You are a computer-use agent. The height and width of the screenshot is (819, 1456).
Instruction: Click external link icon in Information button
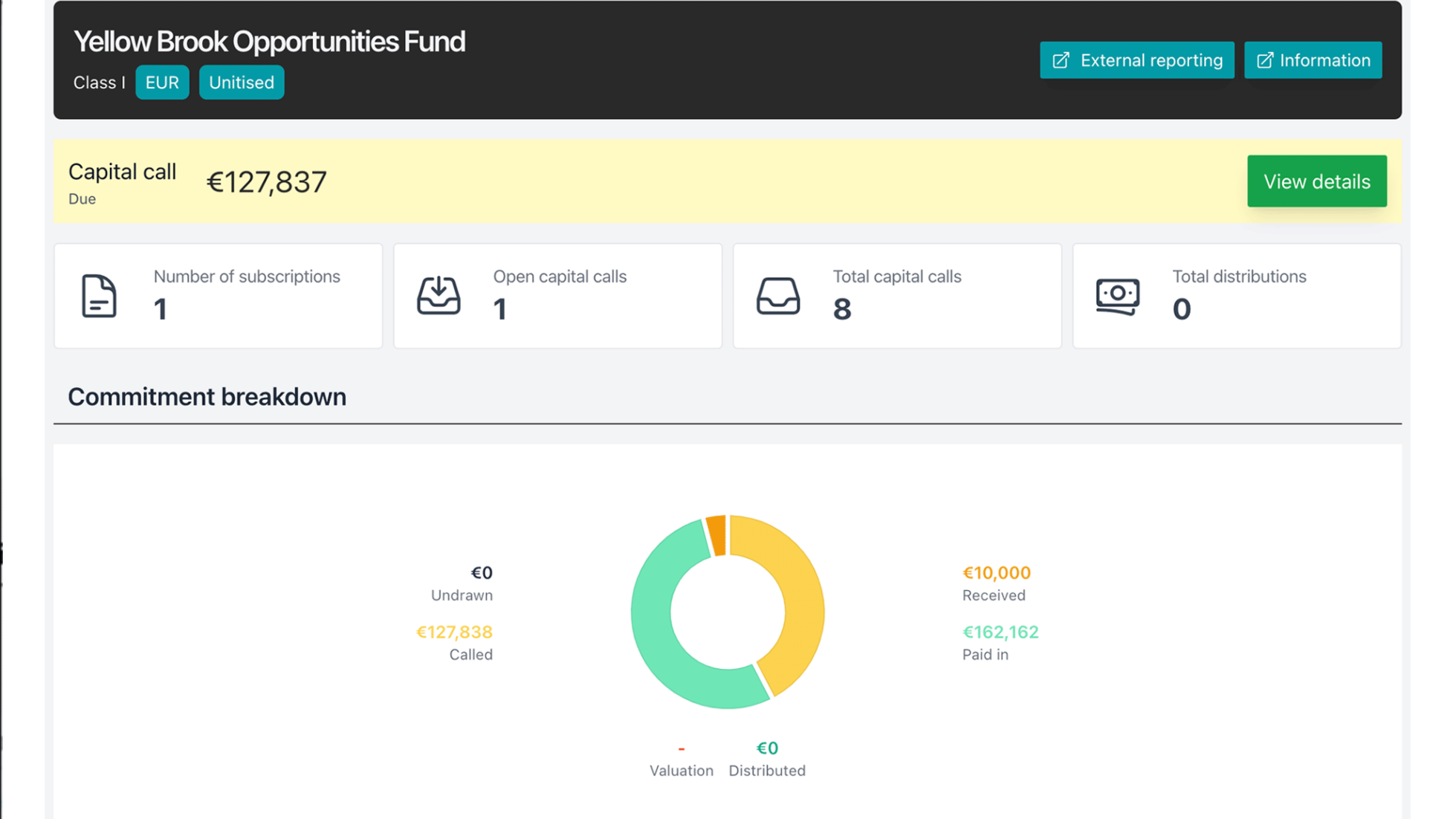pyautogui.click(x=1264, y=60)
